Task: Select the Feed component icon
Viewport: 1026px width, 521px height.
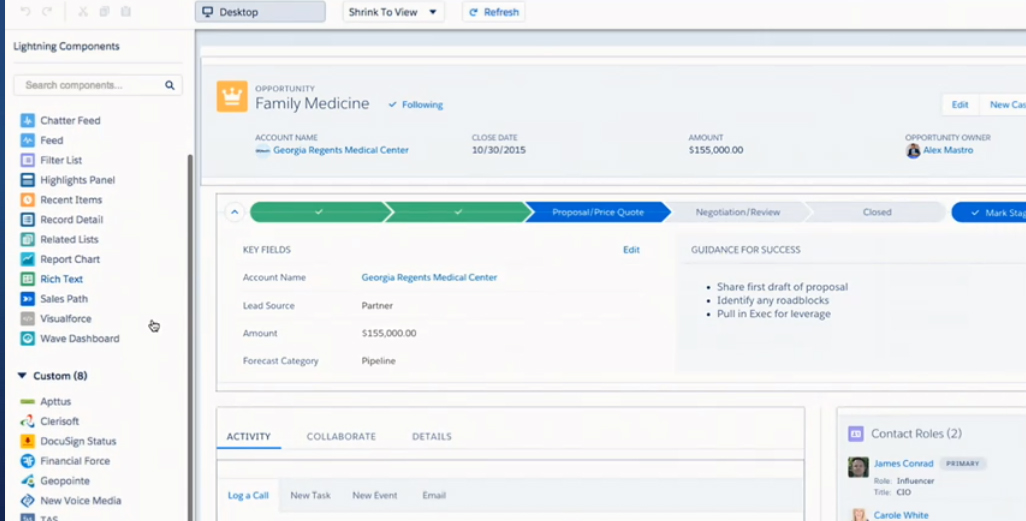Action: [27, 140]
